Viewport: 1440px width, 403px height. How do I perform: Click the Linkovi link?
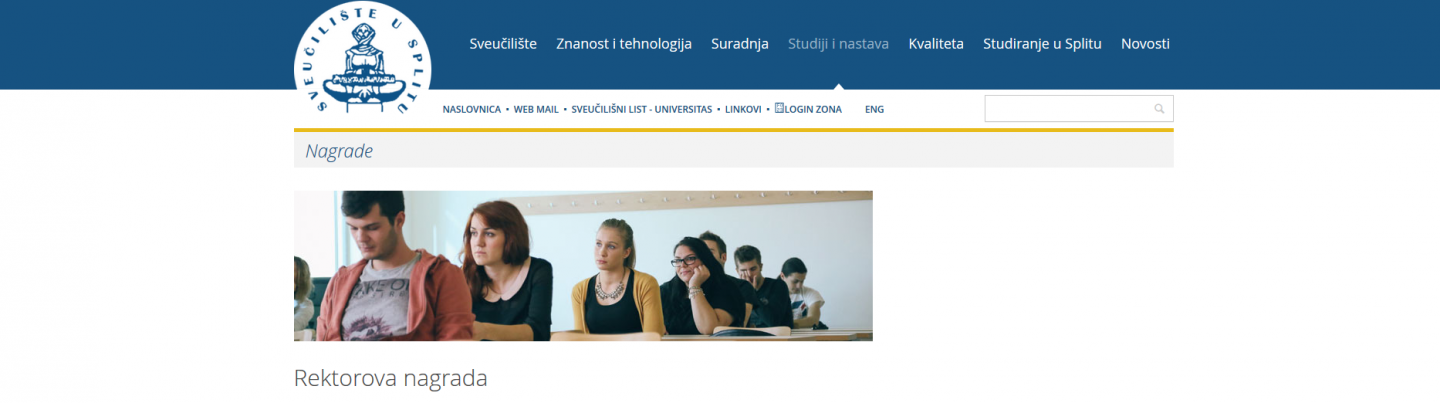click(743, 109)
